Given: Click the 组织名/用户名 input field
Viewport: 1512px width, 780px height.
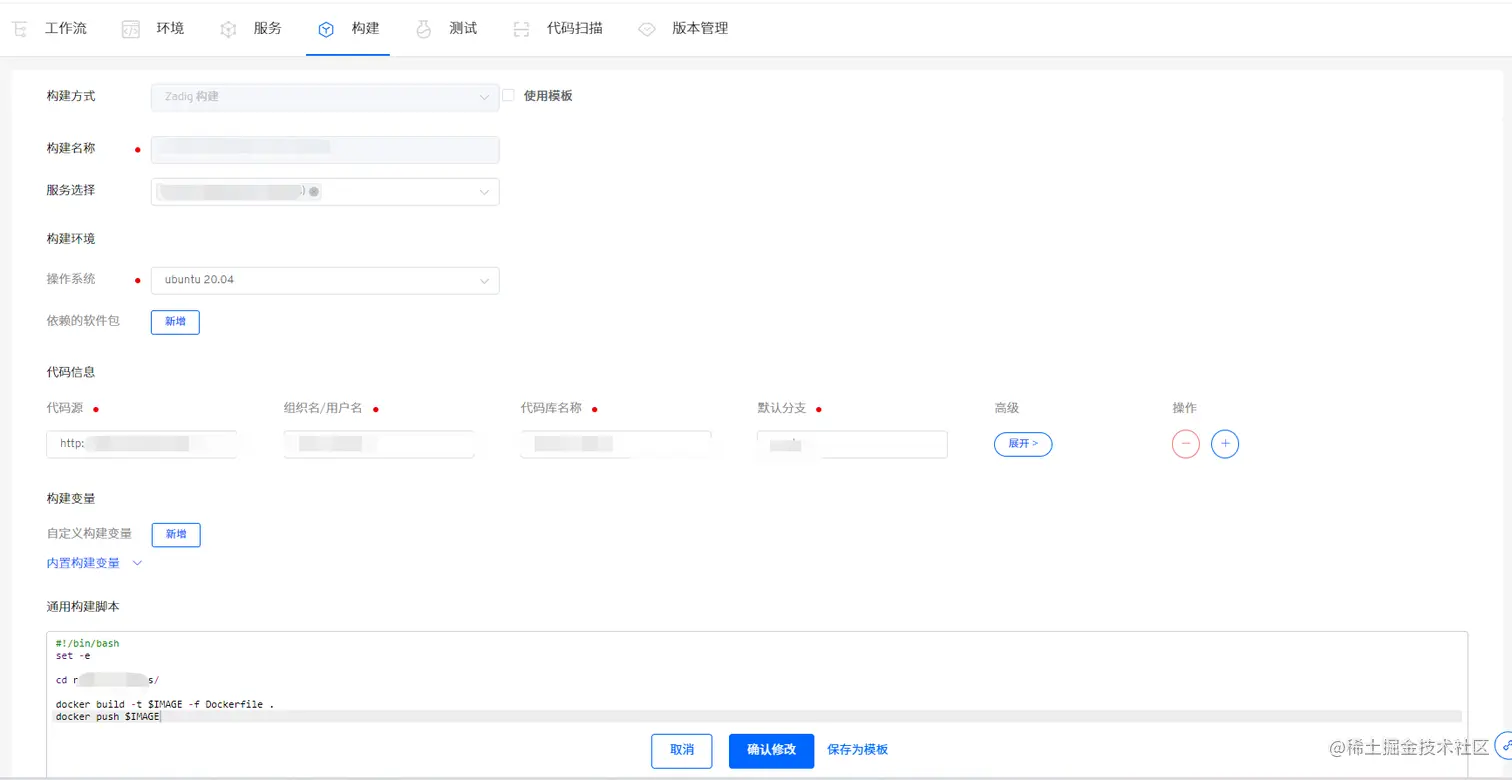Looking at the screenshot, I should click(x=379, y=444).
